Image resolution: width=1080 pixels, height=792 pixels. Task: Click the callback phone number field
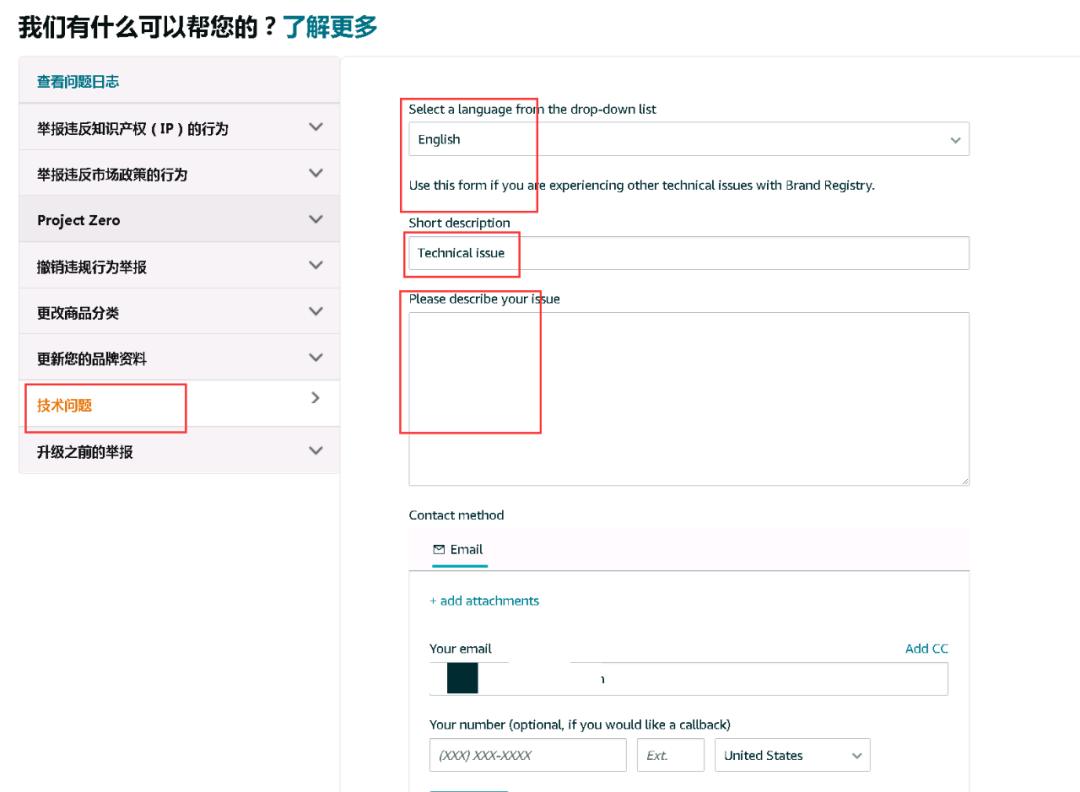[x=527, y=755]
